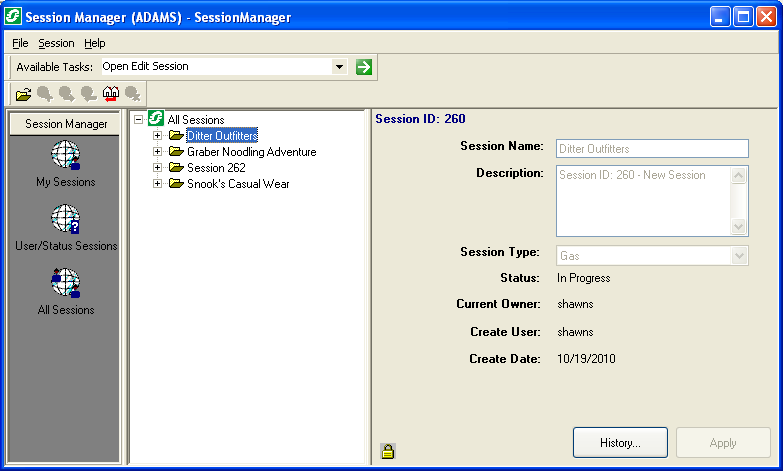Click the open folder toolbar icon
The image size is (783, 471).
[23, 94]
